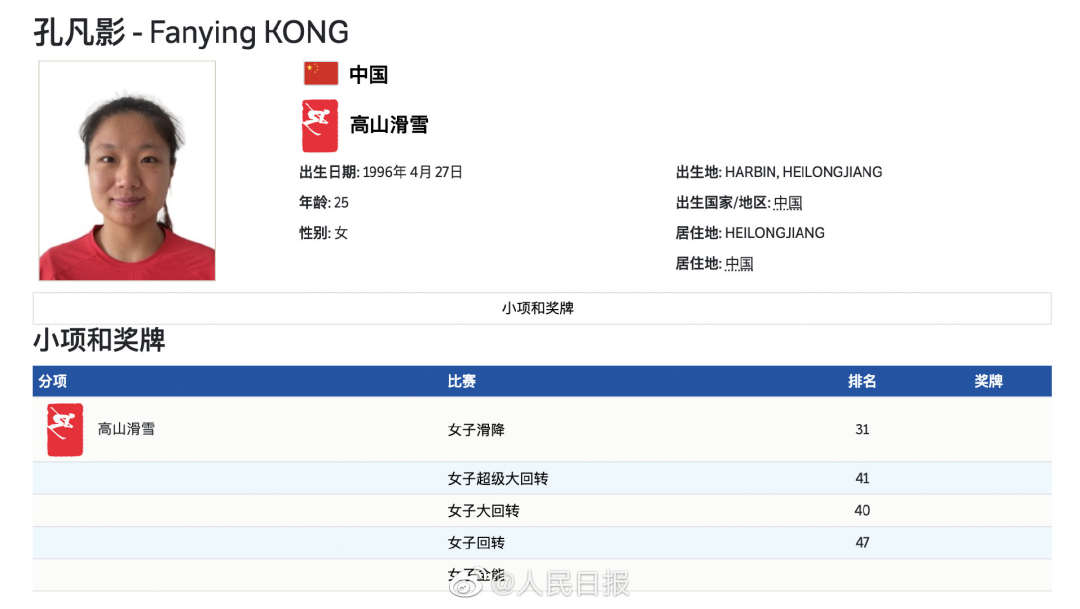Open the 女子超级大回转 event link
This screenshot has height=609, width=1080.
(498, 479)
